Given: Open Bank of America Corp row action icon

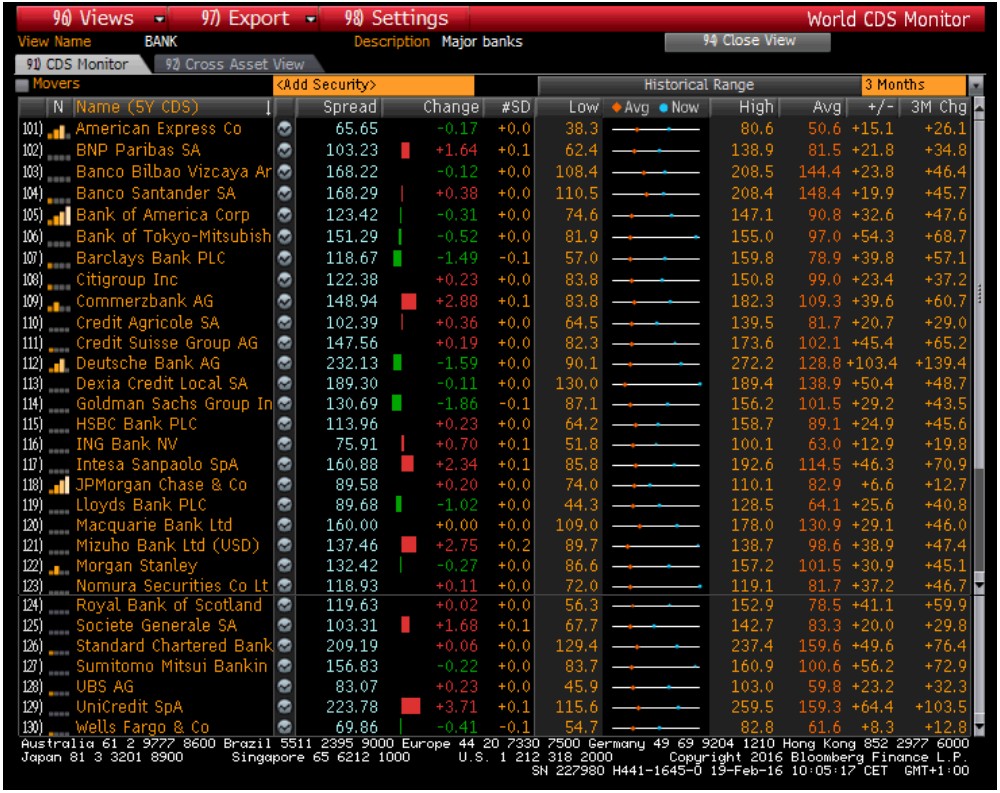Looking at the screenshot, I should click(284, 215).
